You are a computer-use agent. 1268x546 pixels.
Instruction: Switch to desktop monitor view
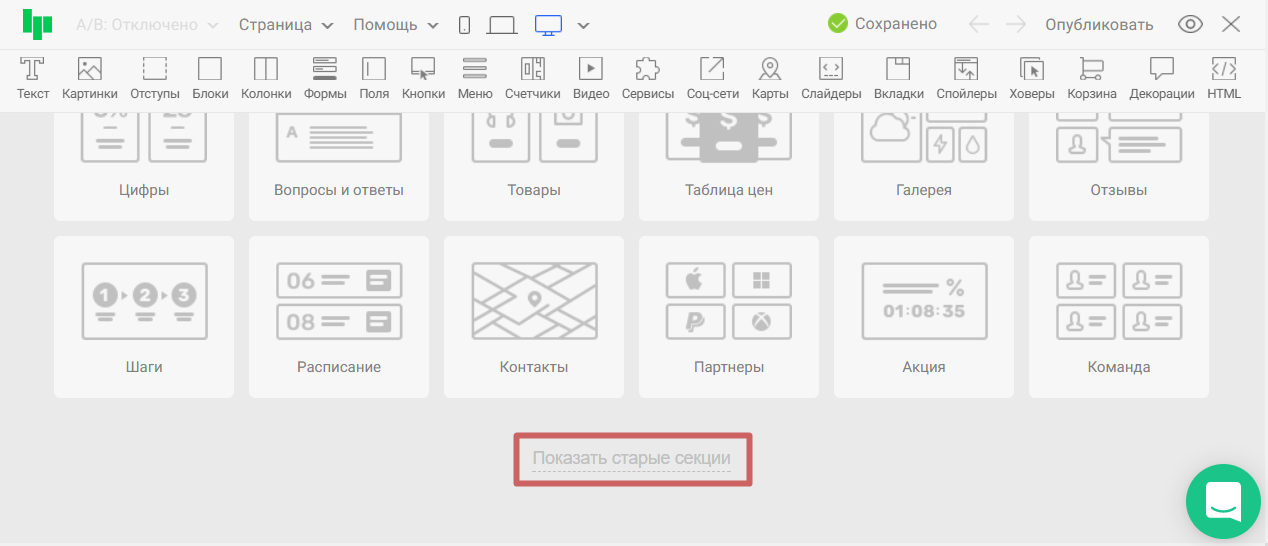(x=548, y=25)
